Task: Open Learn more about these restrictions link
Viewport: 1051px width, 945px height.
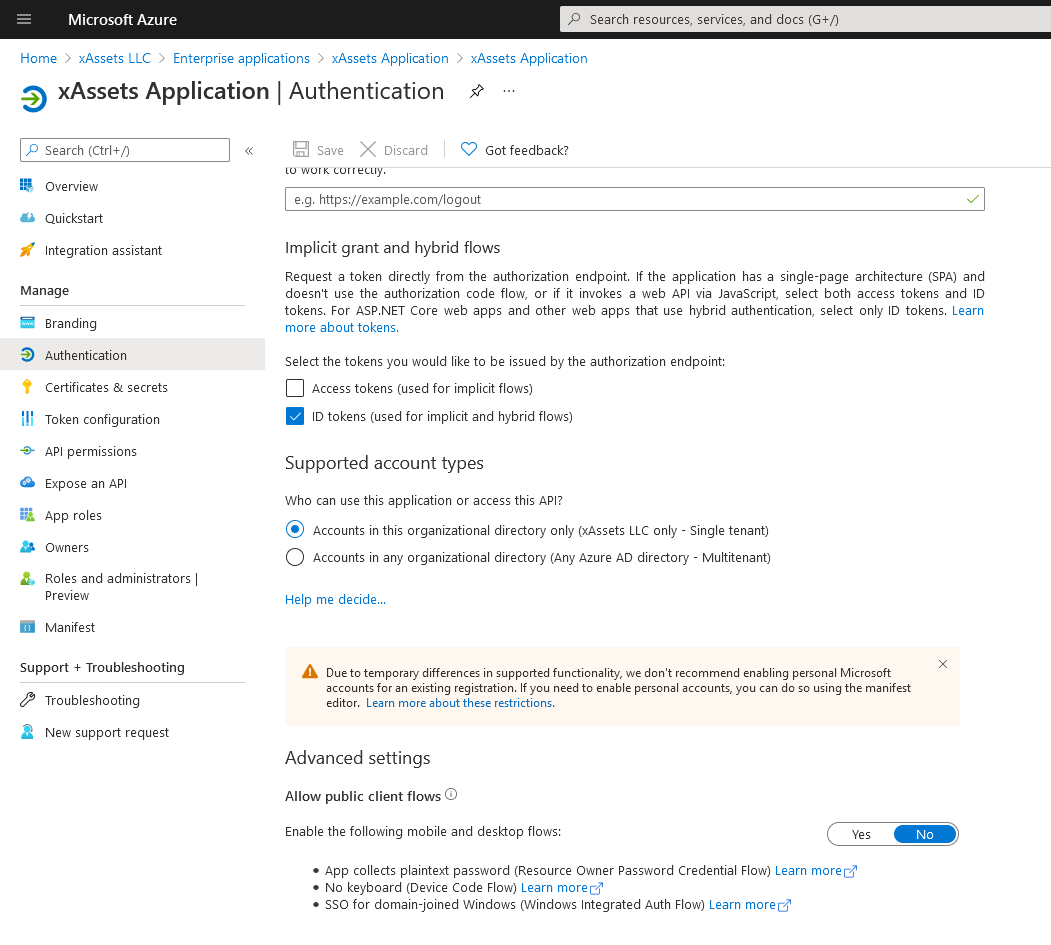Action: click(x=460, y=703)
